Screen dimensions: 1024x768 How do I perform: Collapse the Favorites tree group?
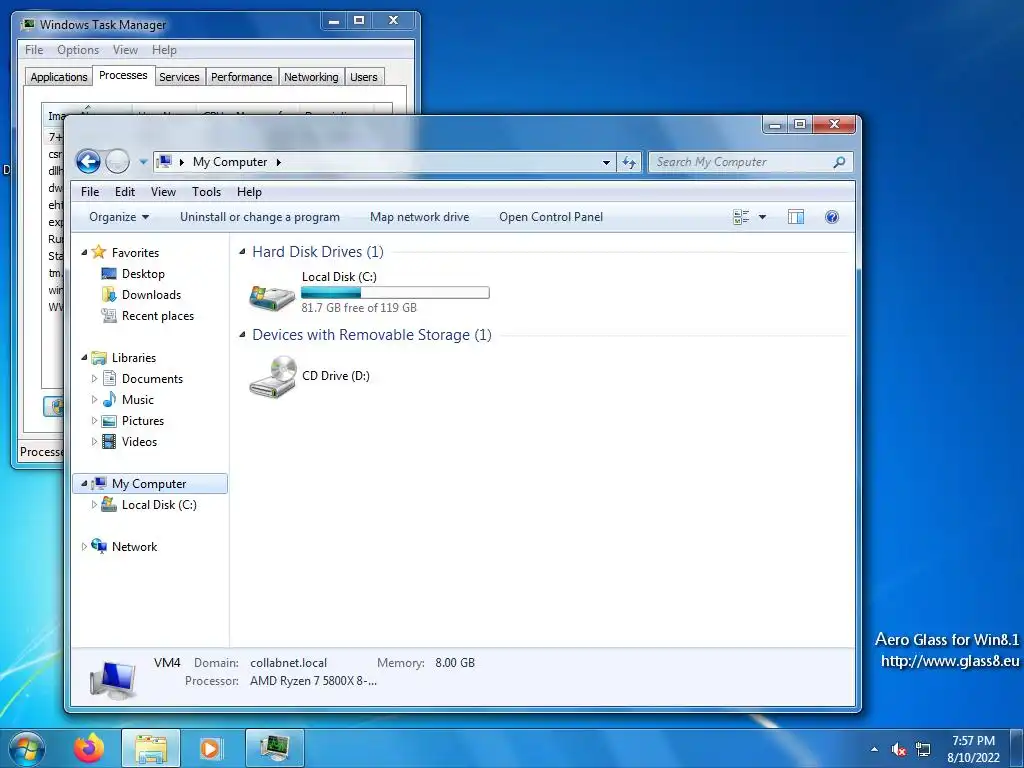[x=84, y=253]
